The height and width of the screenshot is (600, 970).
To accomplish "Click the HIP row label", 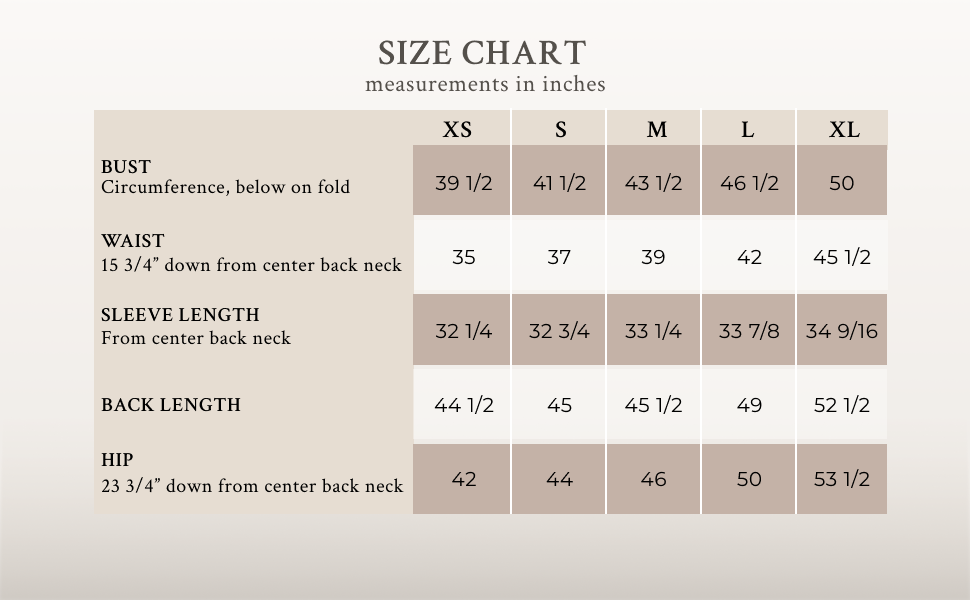I will [x=117, y=461].
